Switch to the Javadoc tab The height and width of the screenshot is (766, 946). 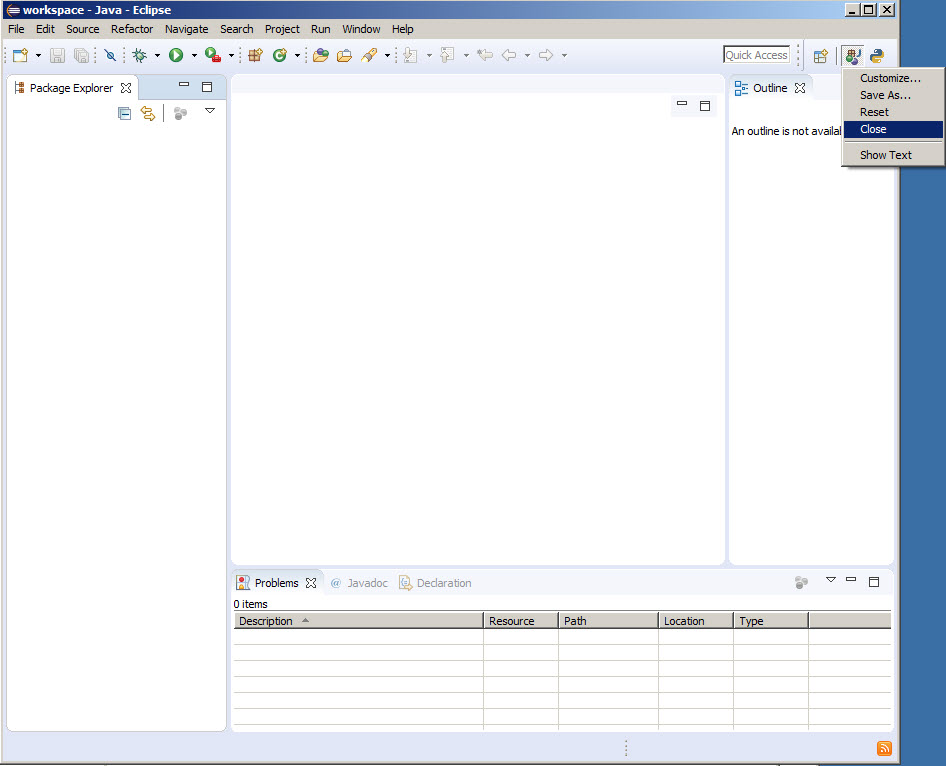pyautogui.click(x=366, y=583)
